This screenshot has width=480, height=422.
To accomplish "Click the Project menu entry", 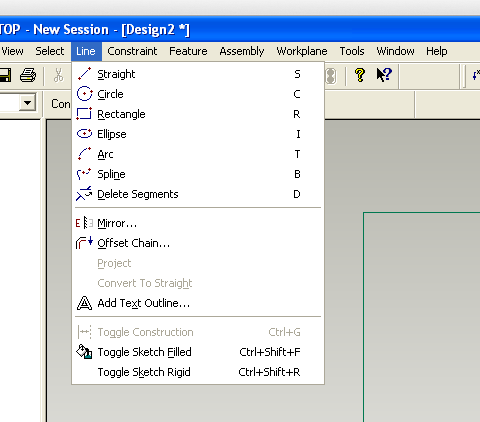I will click(x=198, y=263).
